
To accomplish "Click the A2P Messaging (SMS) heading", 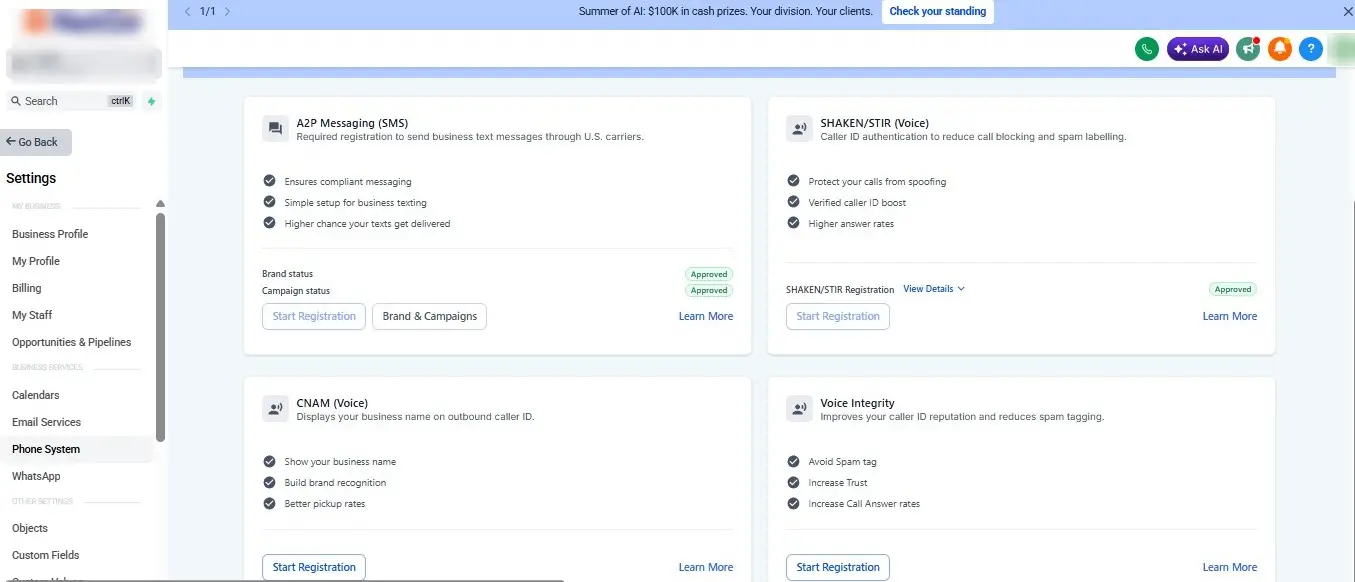I will 352,123.
